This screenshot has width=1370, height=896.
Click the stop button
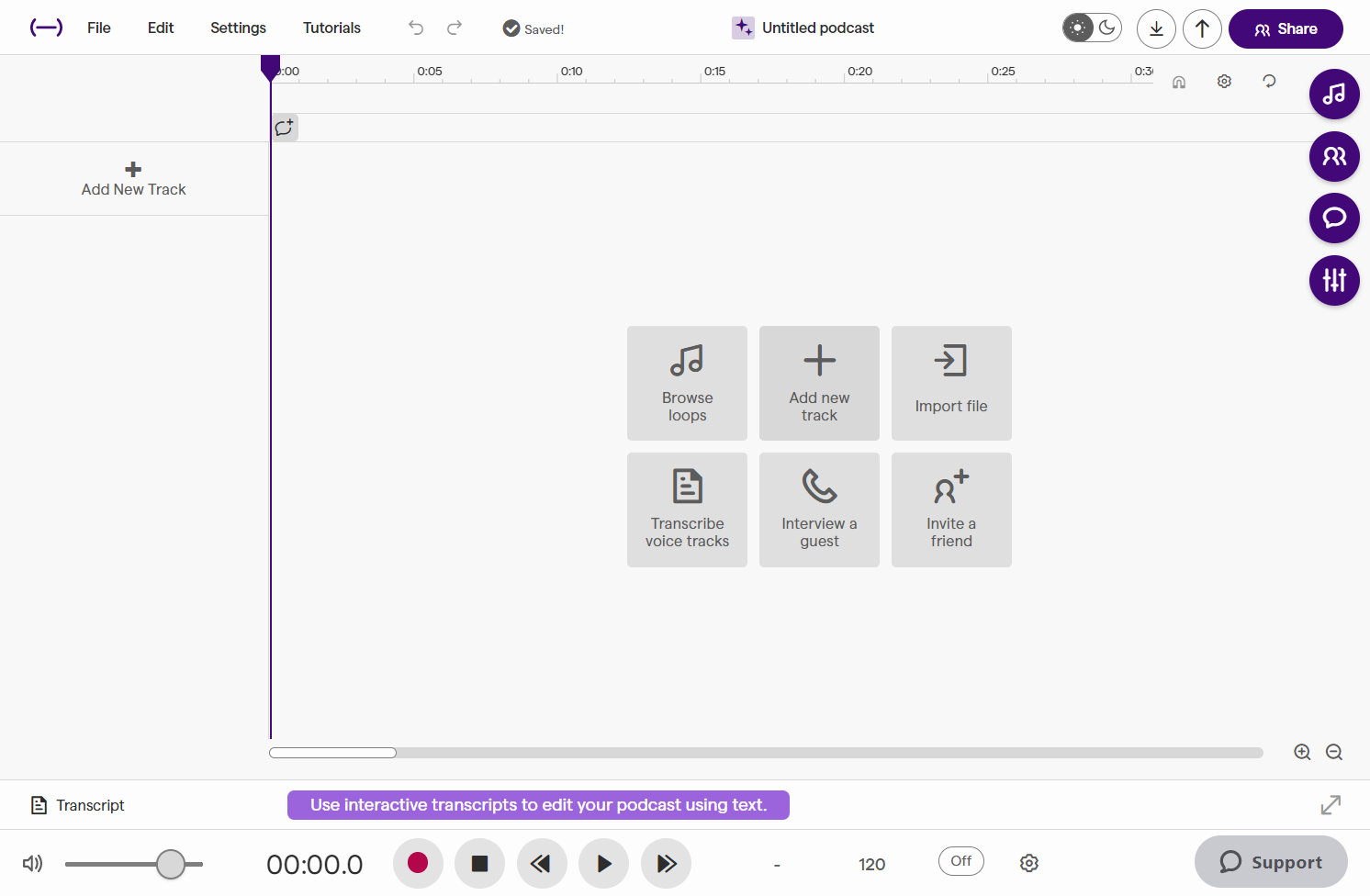pyautogui.click(x=479, y=863)
